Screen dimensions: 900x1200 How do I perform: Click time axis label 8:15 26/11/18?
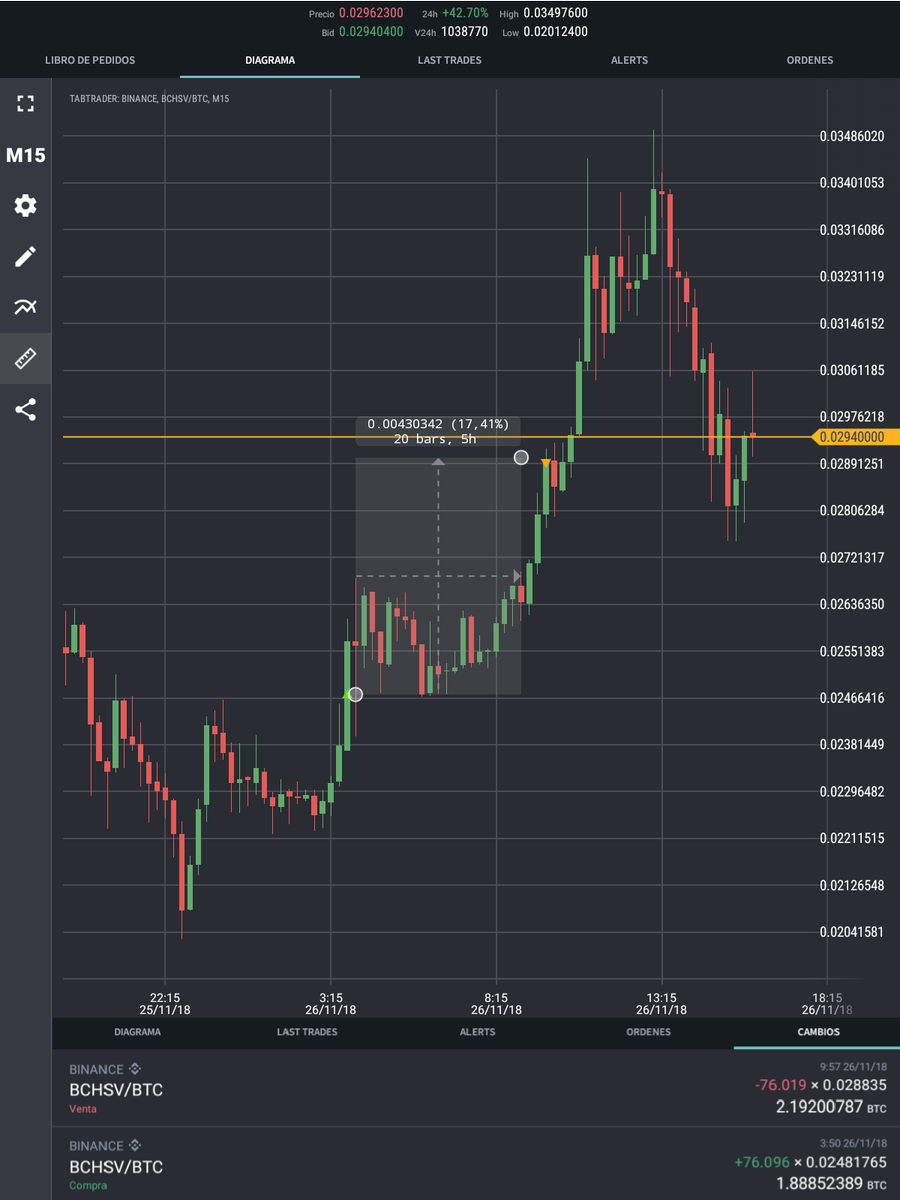tap(496, 1003)
